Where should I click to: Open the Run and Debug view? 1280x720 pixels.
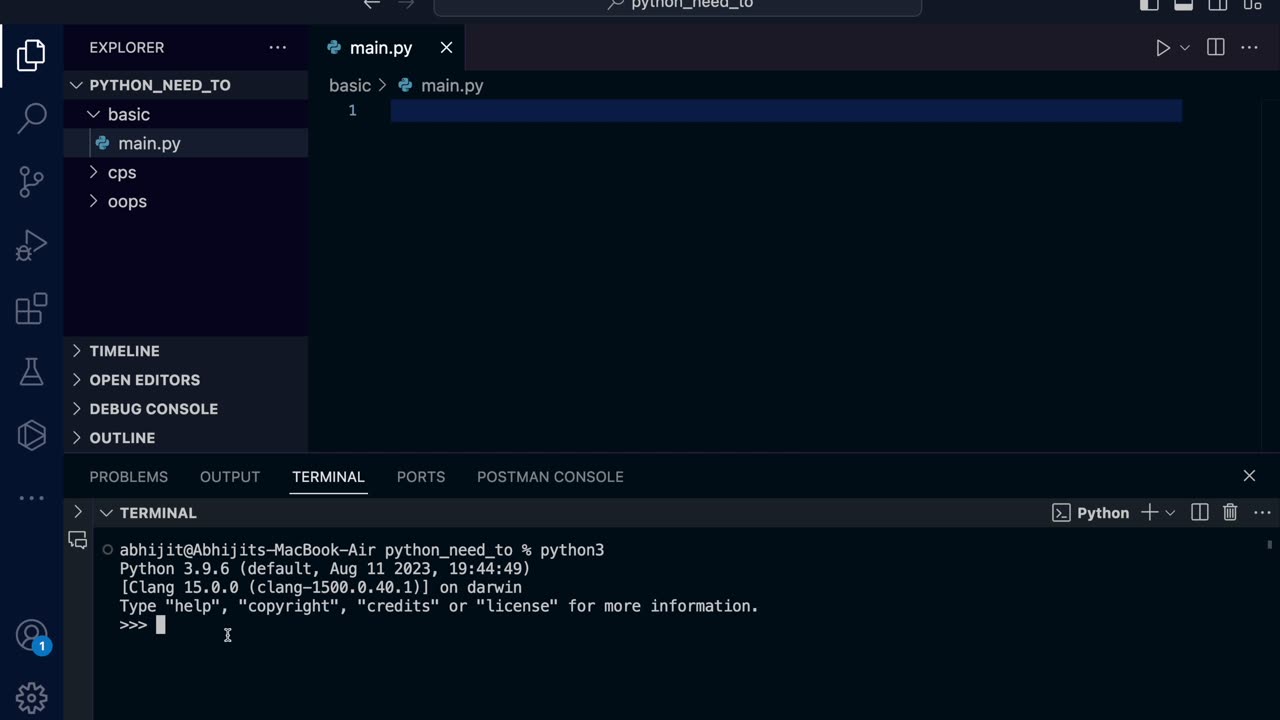[x=31, y=245]
